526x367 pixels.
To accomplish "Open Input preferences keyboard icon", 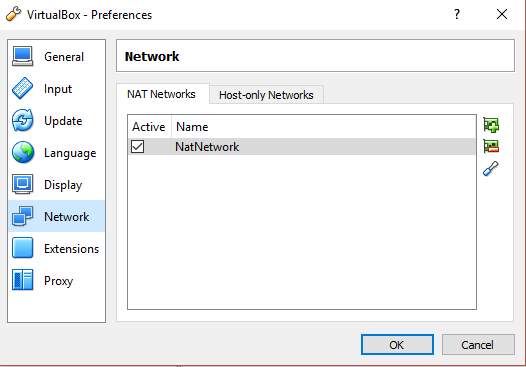I will point(22,88).
